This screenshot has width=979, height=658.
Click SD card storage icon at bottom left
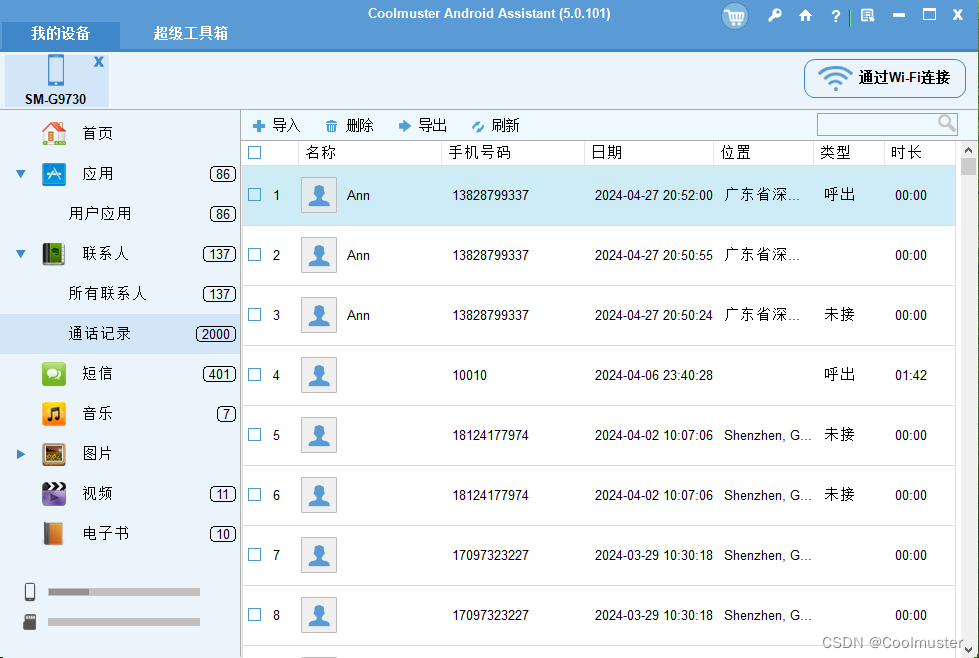29,622
